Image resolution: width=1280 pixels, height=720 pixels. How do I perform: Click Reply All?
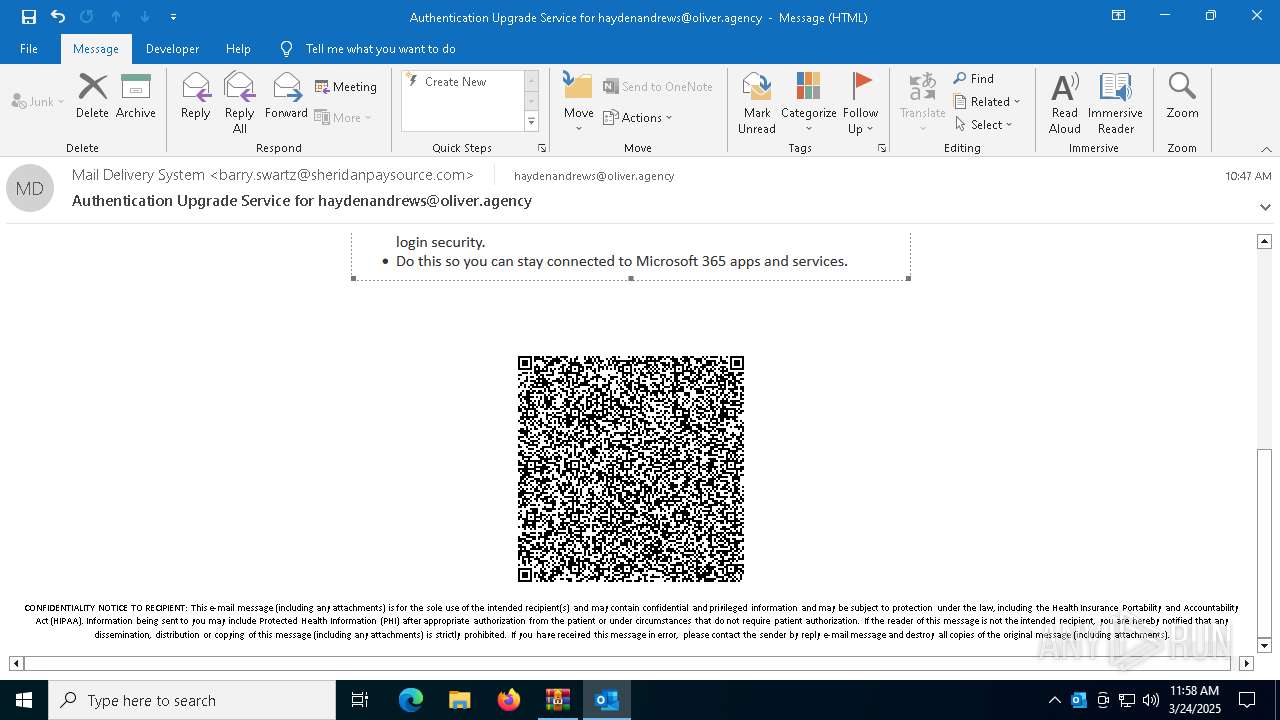click(x=240, y=103)
